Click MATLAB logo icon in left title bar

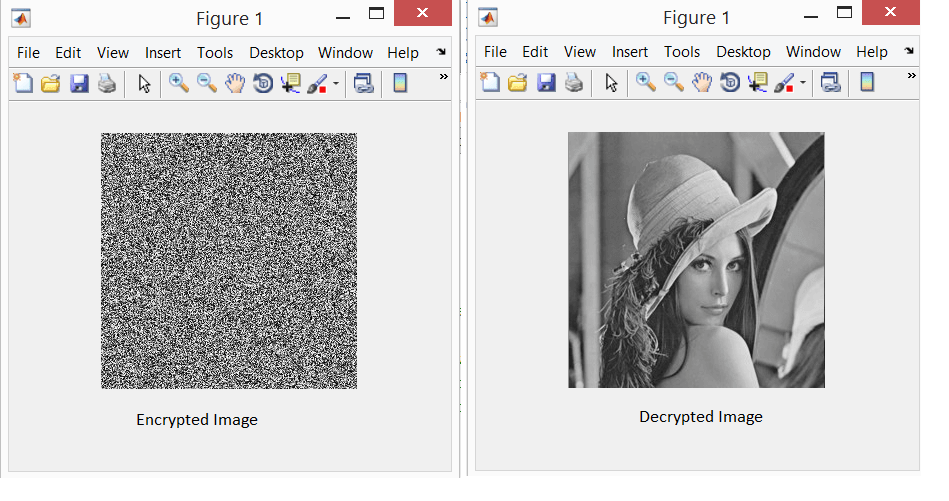point(21,18)
